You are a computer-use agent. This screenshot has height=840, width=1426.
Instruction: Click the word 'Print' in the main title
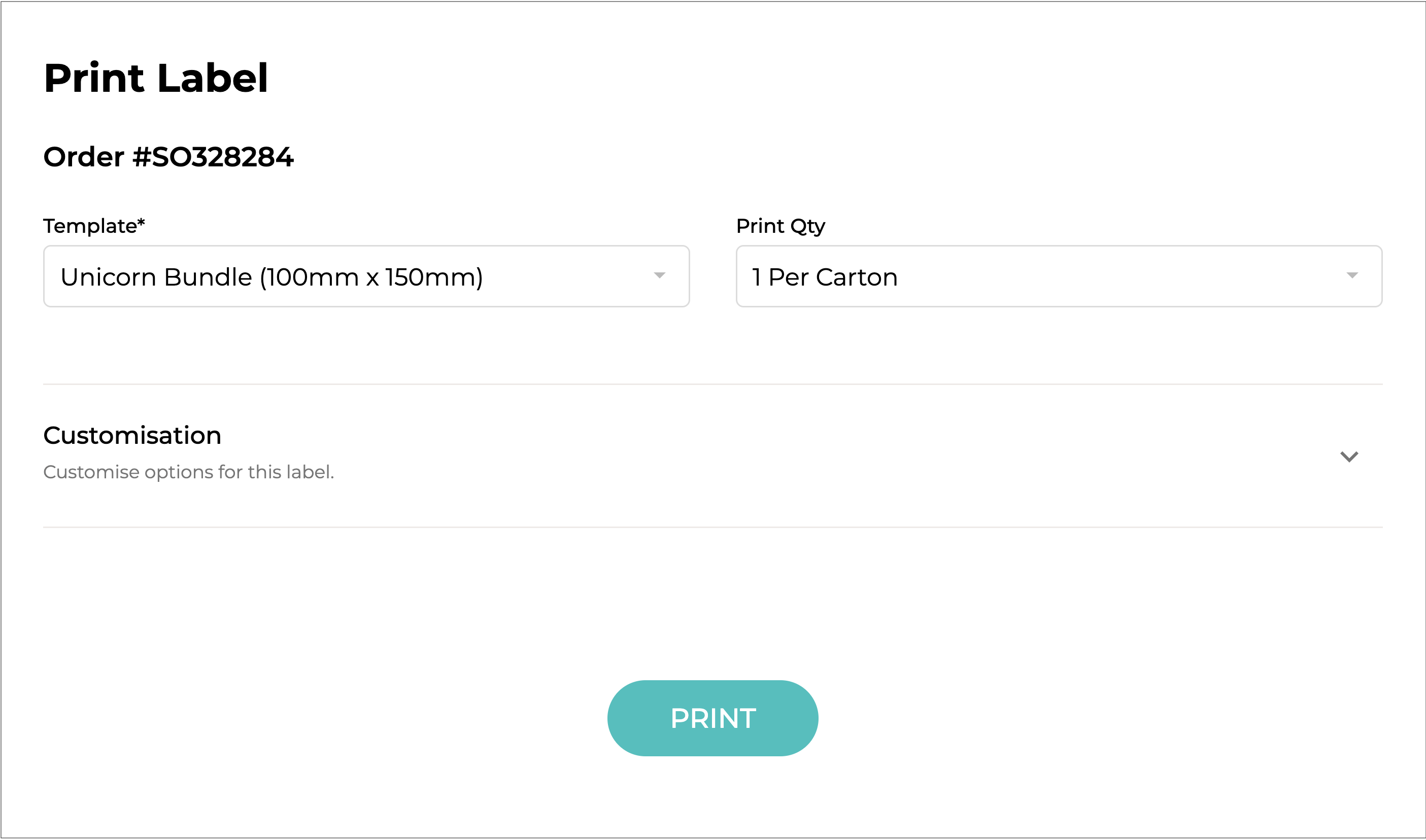click(x=94, y=78)
